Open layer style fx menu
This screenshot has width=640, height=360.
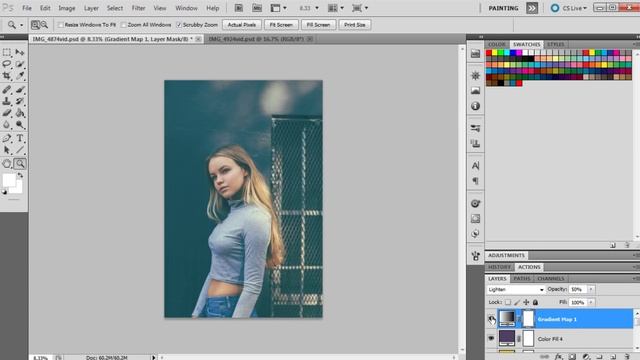pyautogui.click(x=558, y=357)
